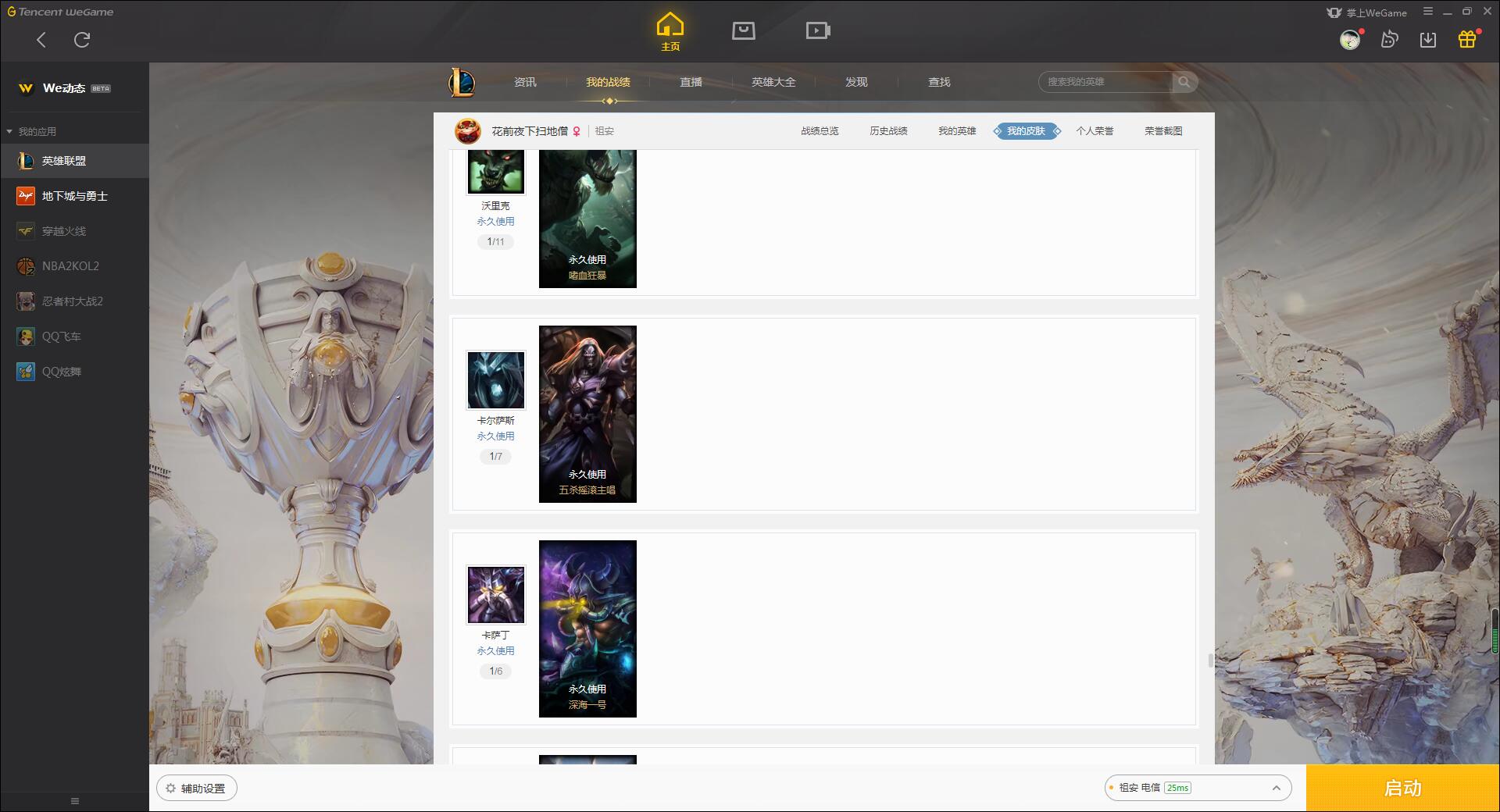Click the 卡萨丁 champion portrait
Image resolution: width=1500 pixels, height=812 pixels.
496,595
